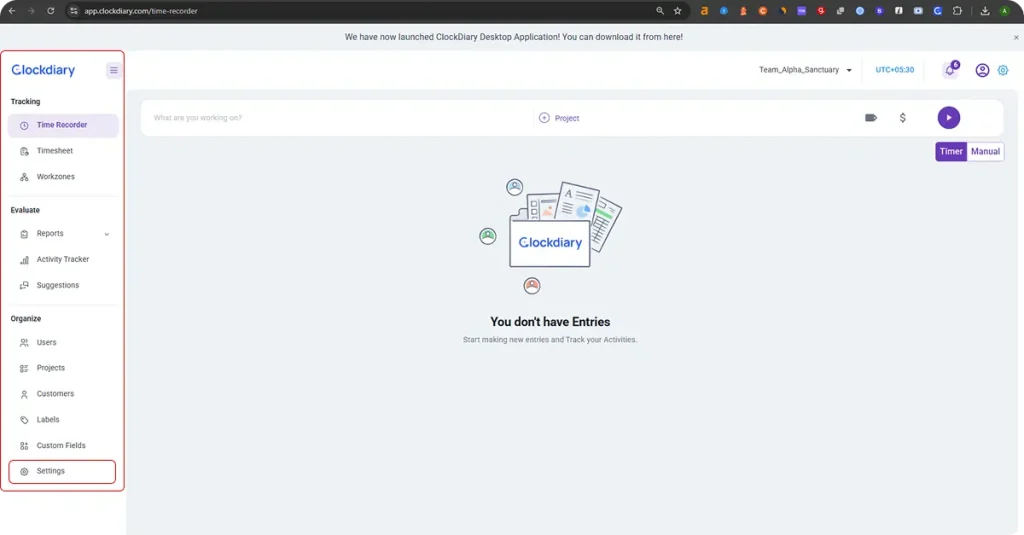The image size is (1024, 535).
Task: Dismiss the desktop application announcement banner
Action: 1016,37
